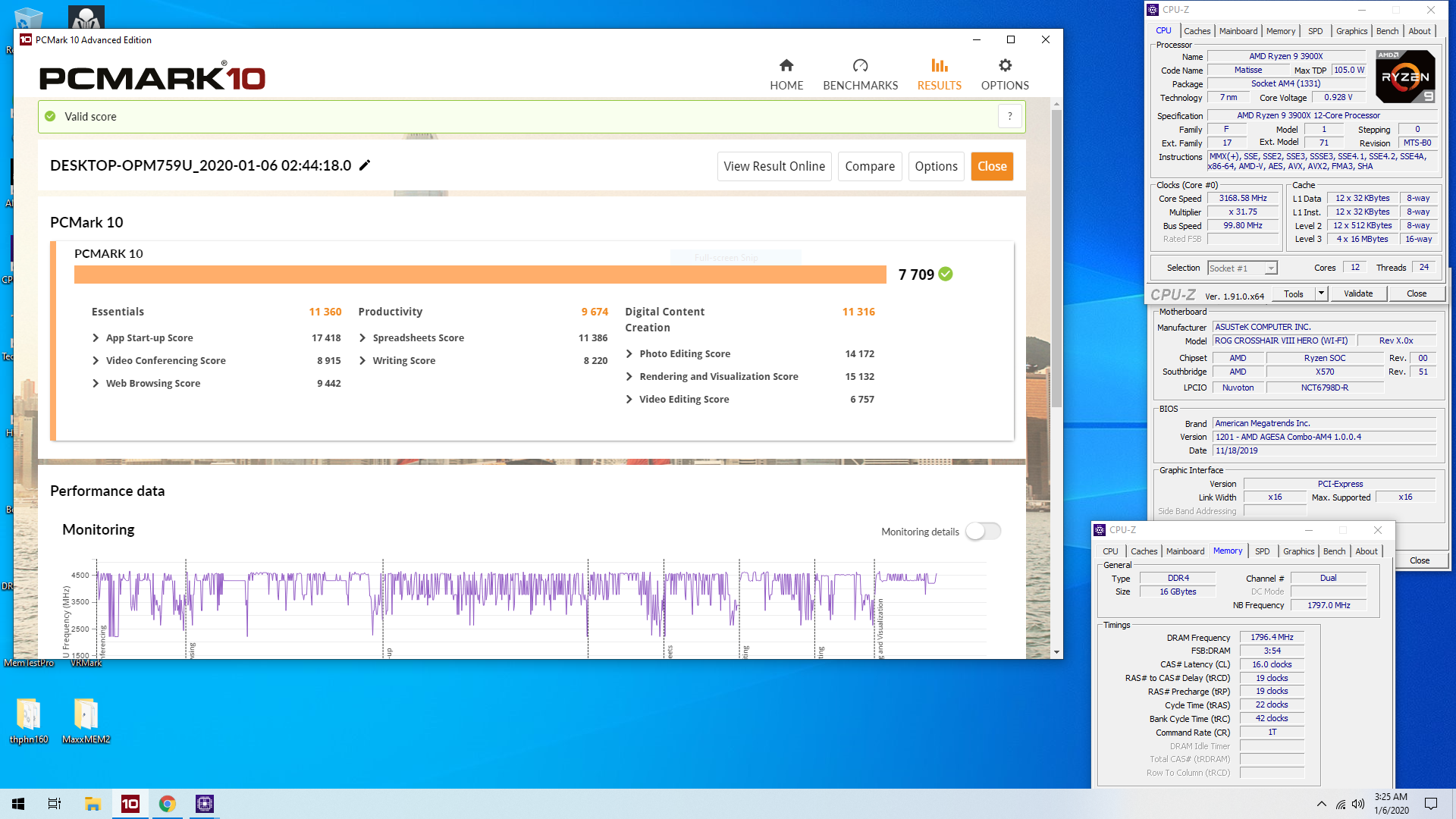Click the network icon in system tray
The width and height of the screenshot is (1456, 819).
pyautogui.click(x=1340, y=804)
